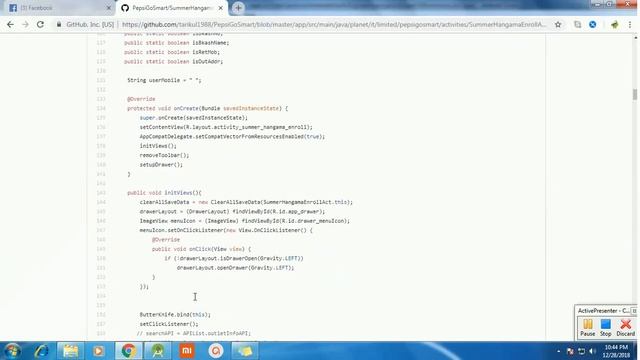Click the 'String userMobile' code line

pos(164,80)
